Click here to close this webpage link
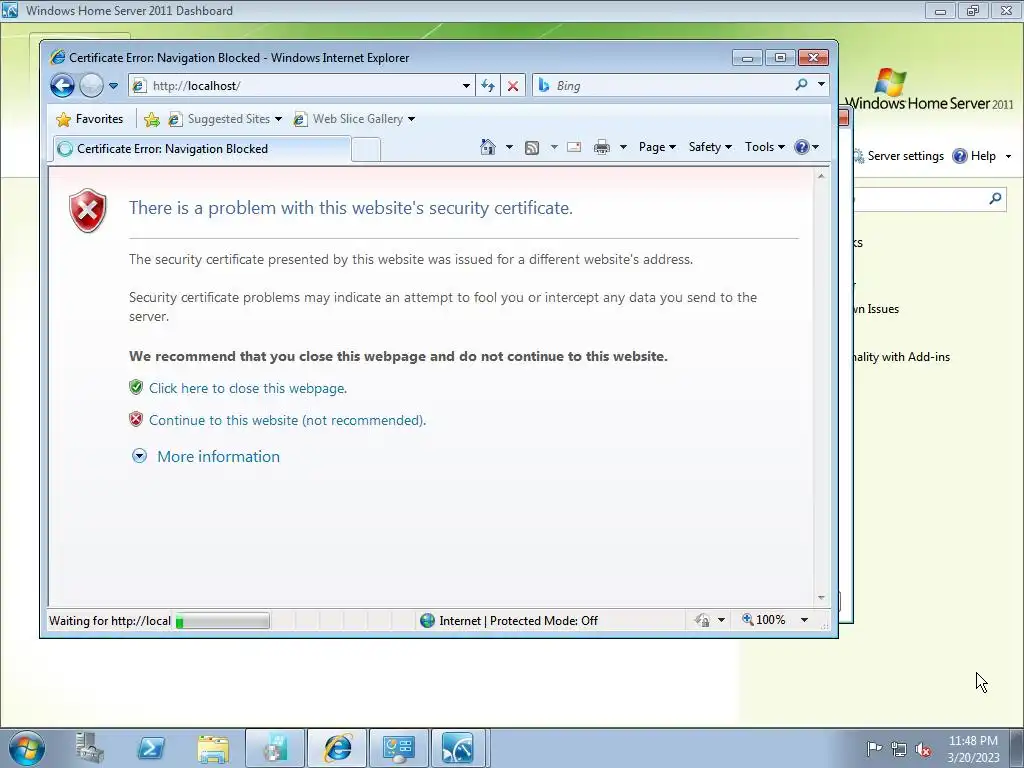Screen dimensions: 1024x768 pos(248,388)
